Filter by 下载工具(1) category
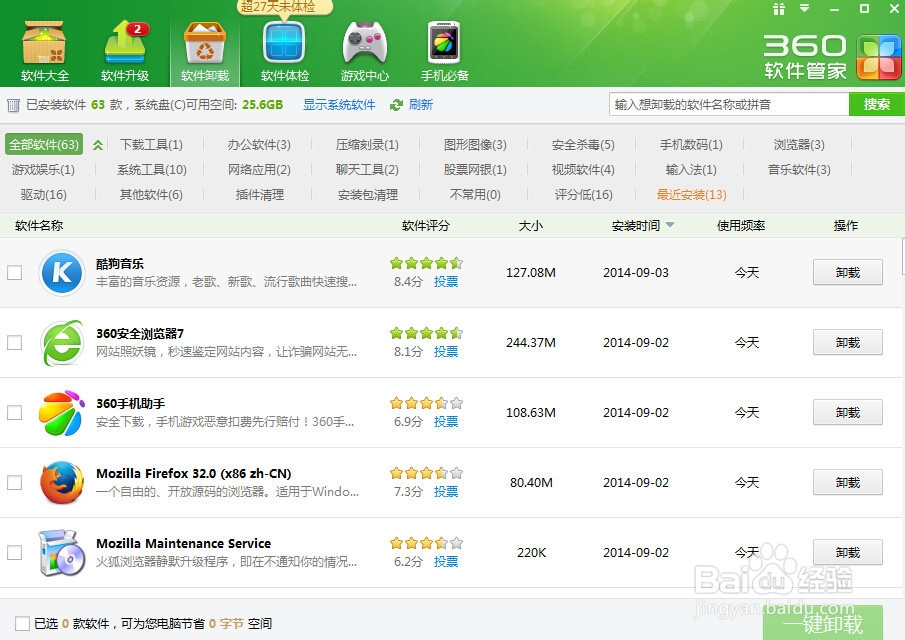Image resolution: width=905 pixels, height=640 pixels. point(151,145)
